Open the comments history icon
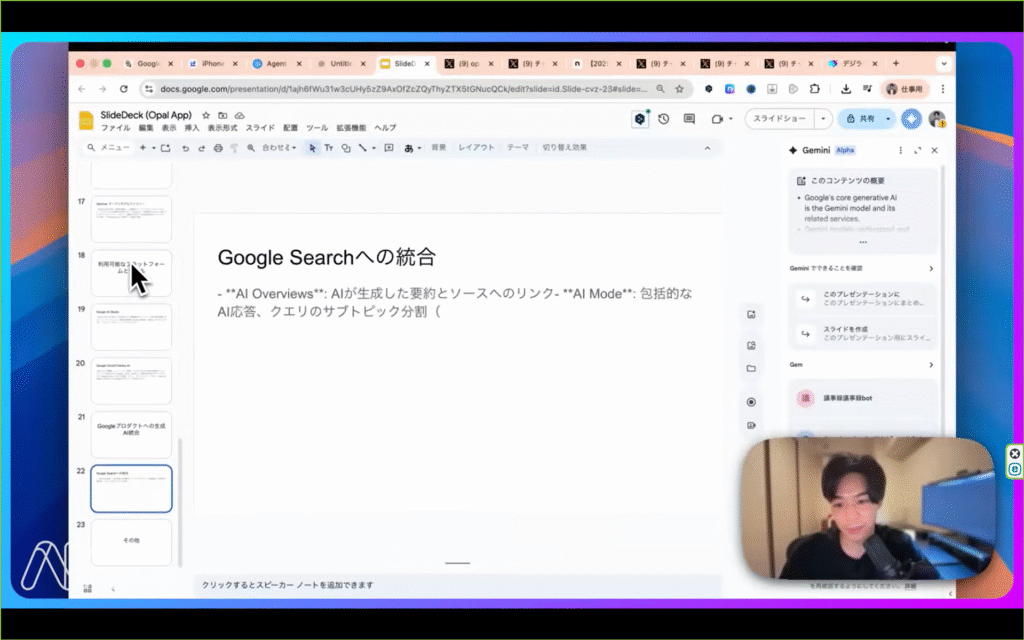Image resolution: width=1024 pixels, height=640 pixels. point(690,119)
